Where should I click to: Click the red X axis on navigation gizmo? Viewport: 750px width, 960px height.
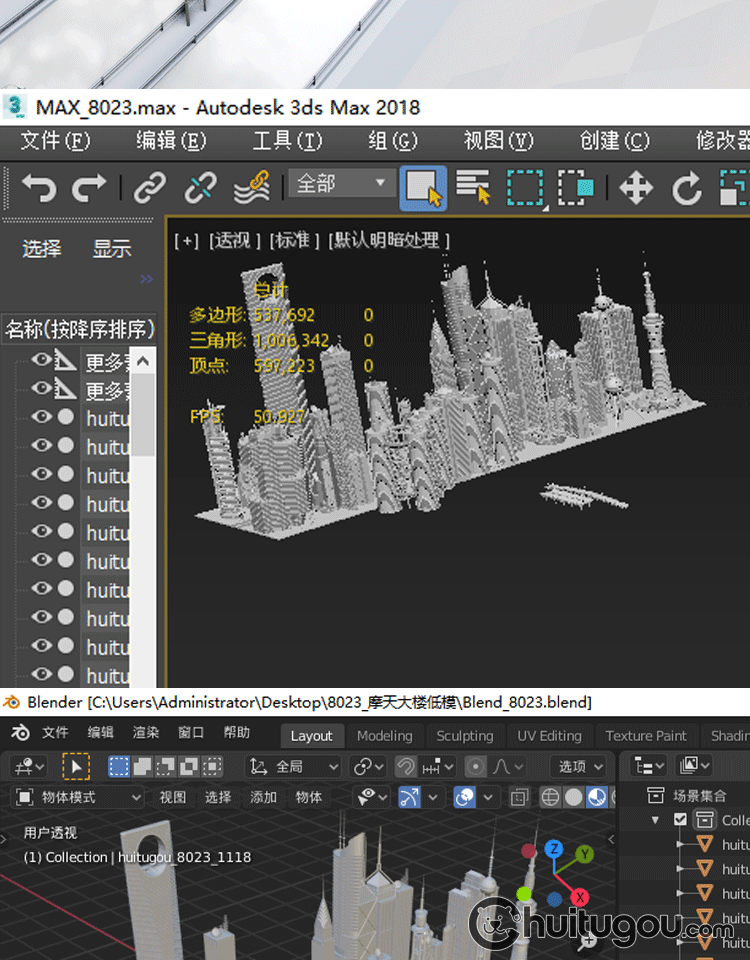[x=578, y=897]
